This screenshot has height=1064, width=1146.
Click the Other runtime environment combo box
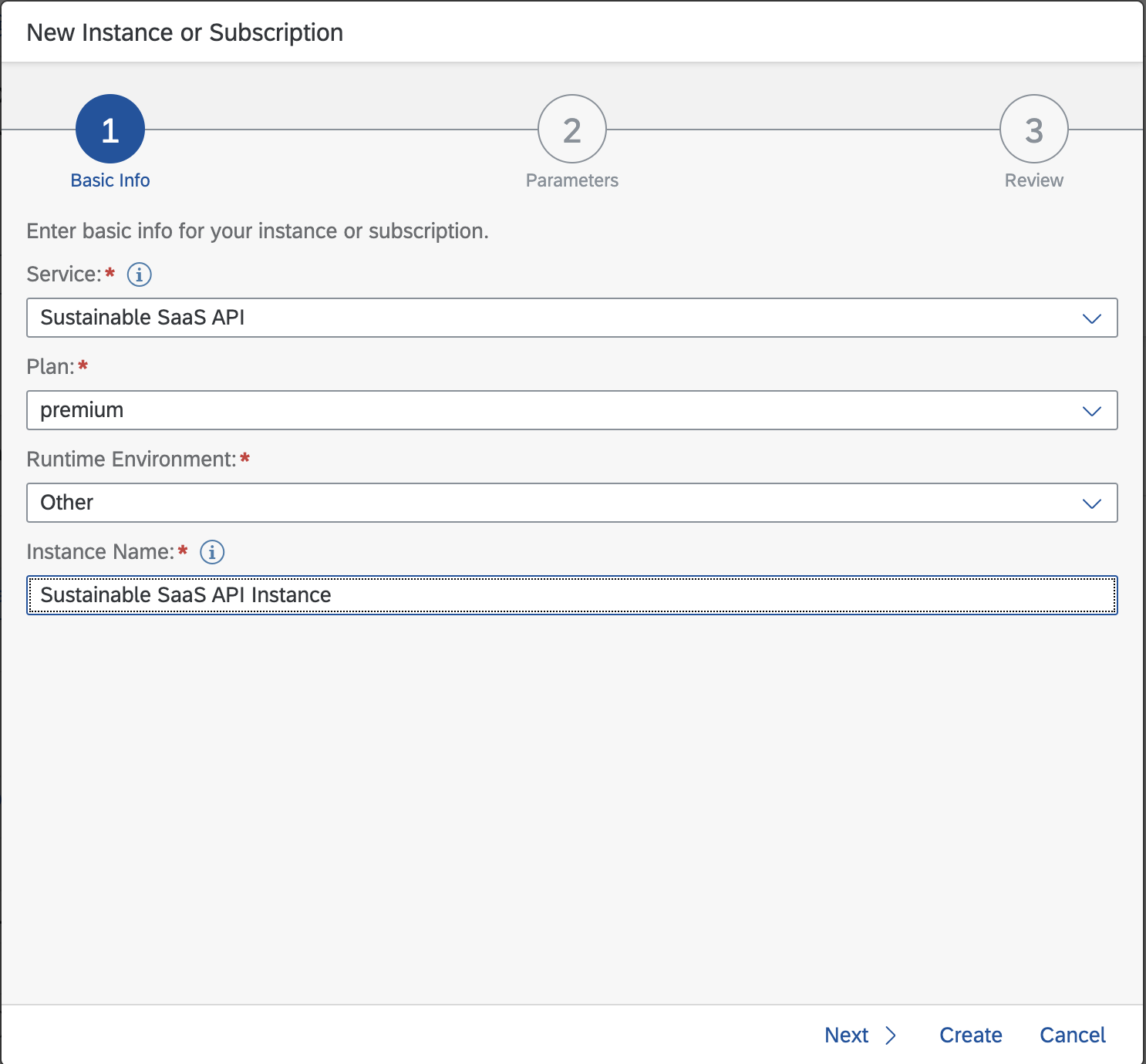572,503
